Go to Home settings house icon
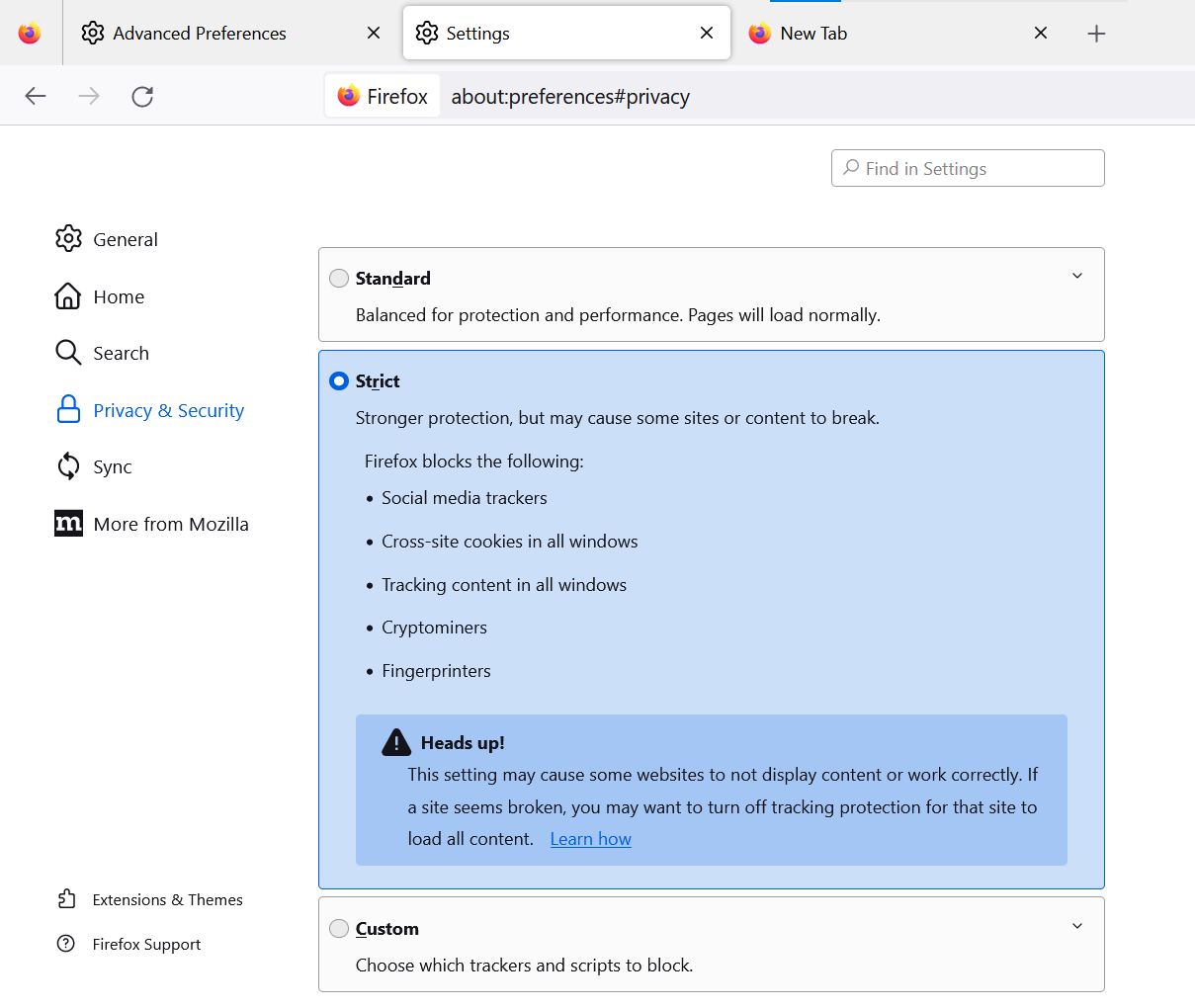1195x1008 pixels. [68, 295]
